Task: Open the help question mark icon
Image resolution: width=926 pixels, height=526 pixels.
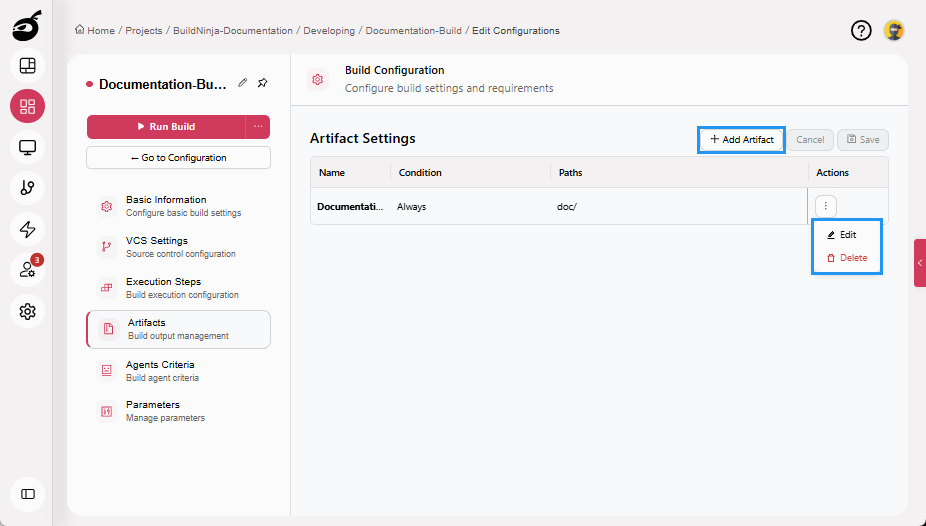Action: coord(861,30)
